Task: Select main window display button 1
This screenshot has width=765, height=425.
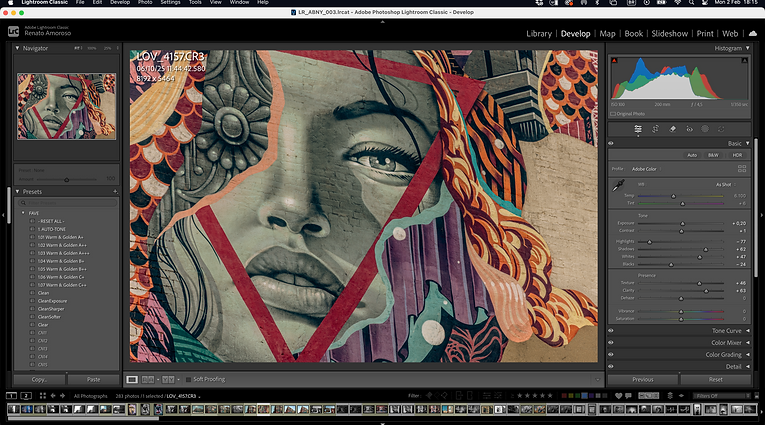Action: (11, 396)
